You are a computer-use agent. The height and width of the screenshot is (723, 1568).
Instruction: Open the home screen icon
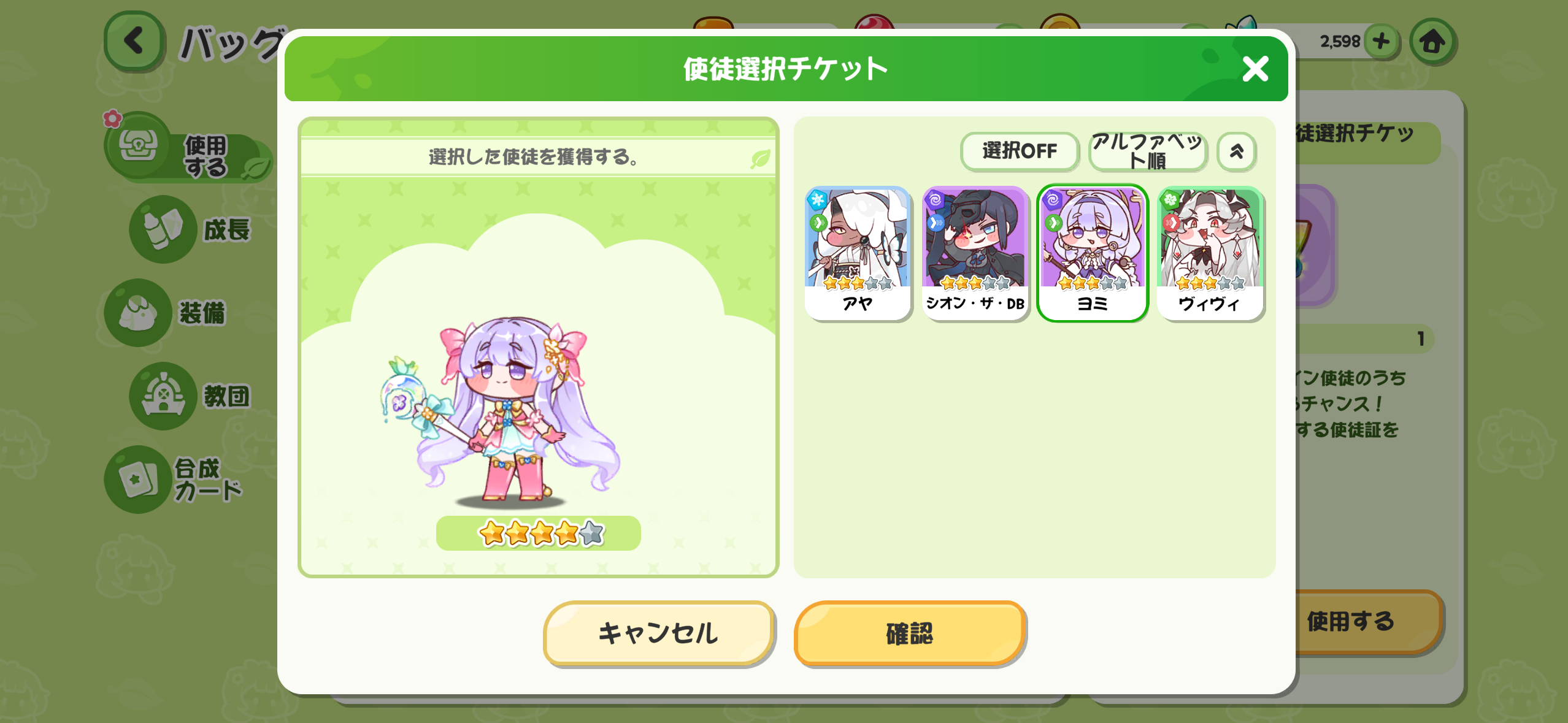pos(1432,42)
